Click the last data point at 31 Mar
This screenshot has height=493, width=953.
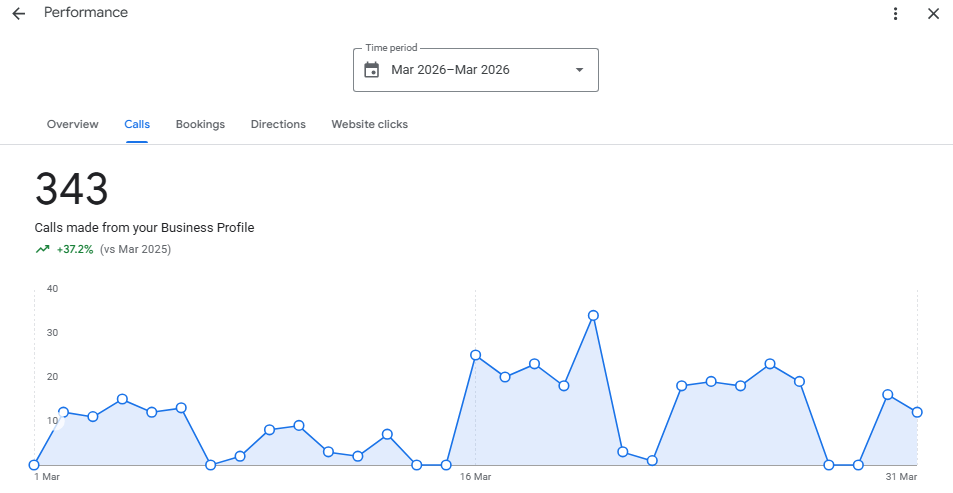917,412
